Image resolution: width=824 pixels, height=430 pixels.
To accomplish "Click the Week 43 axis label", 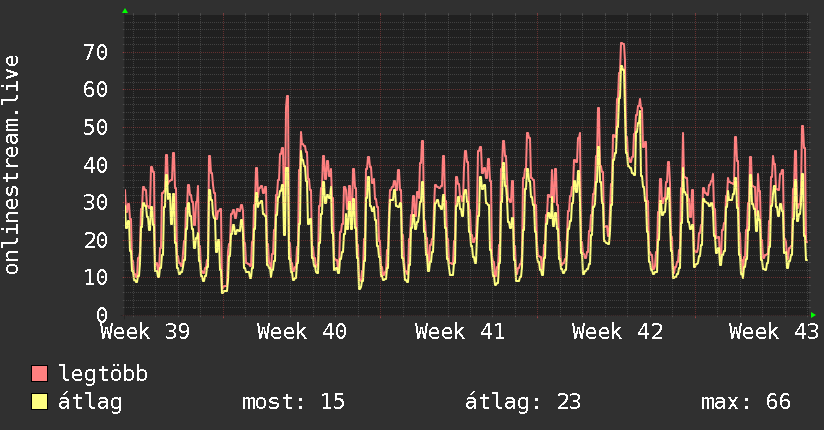I will pos(774,332).
